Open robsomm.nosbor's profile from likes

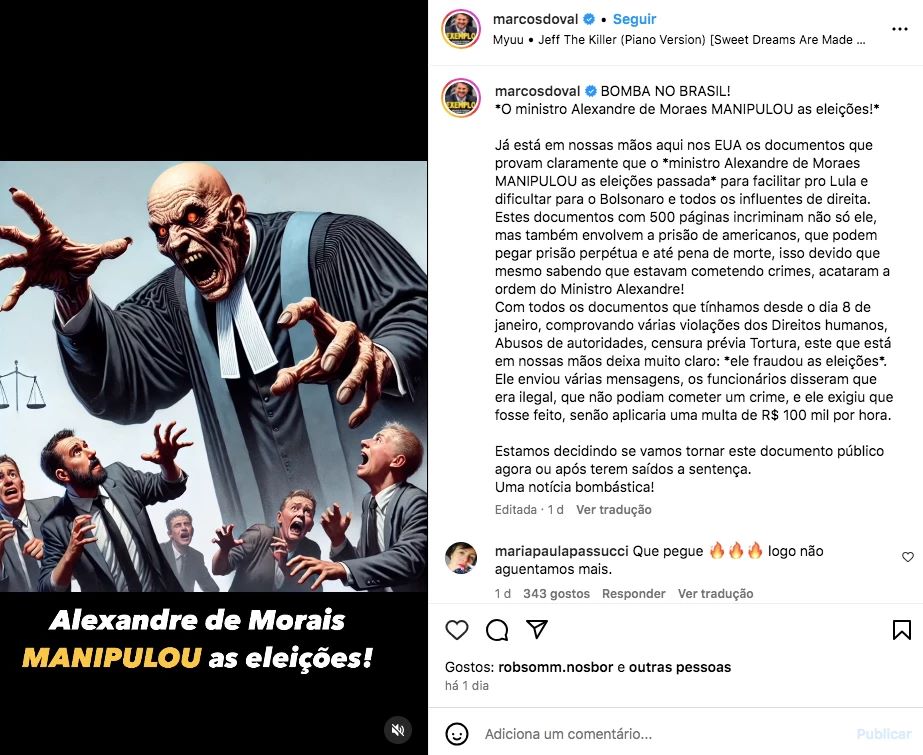556,667
